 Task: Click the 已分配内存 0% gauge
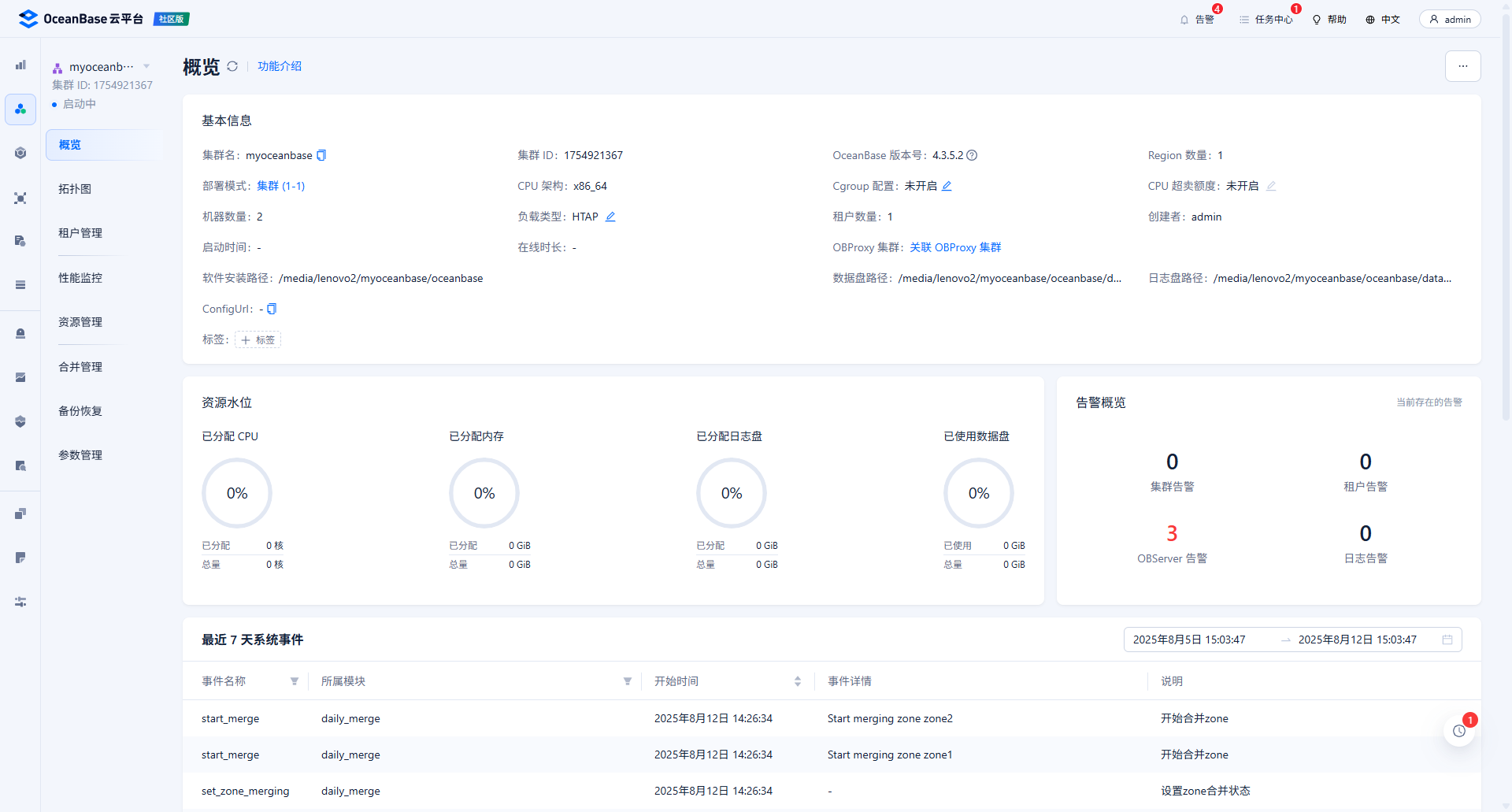(484, 493)
